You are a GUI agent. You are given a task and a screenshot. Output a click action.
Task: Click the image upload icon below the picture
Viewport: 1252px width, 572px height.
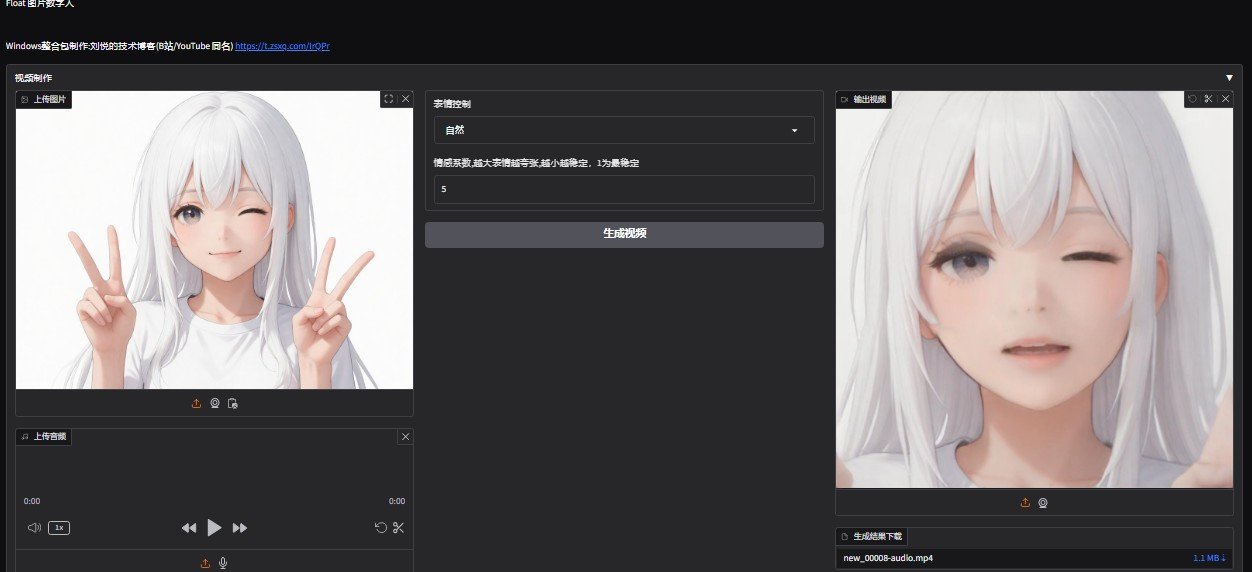click(x=197, y=403)
